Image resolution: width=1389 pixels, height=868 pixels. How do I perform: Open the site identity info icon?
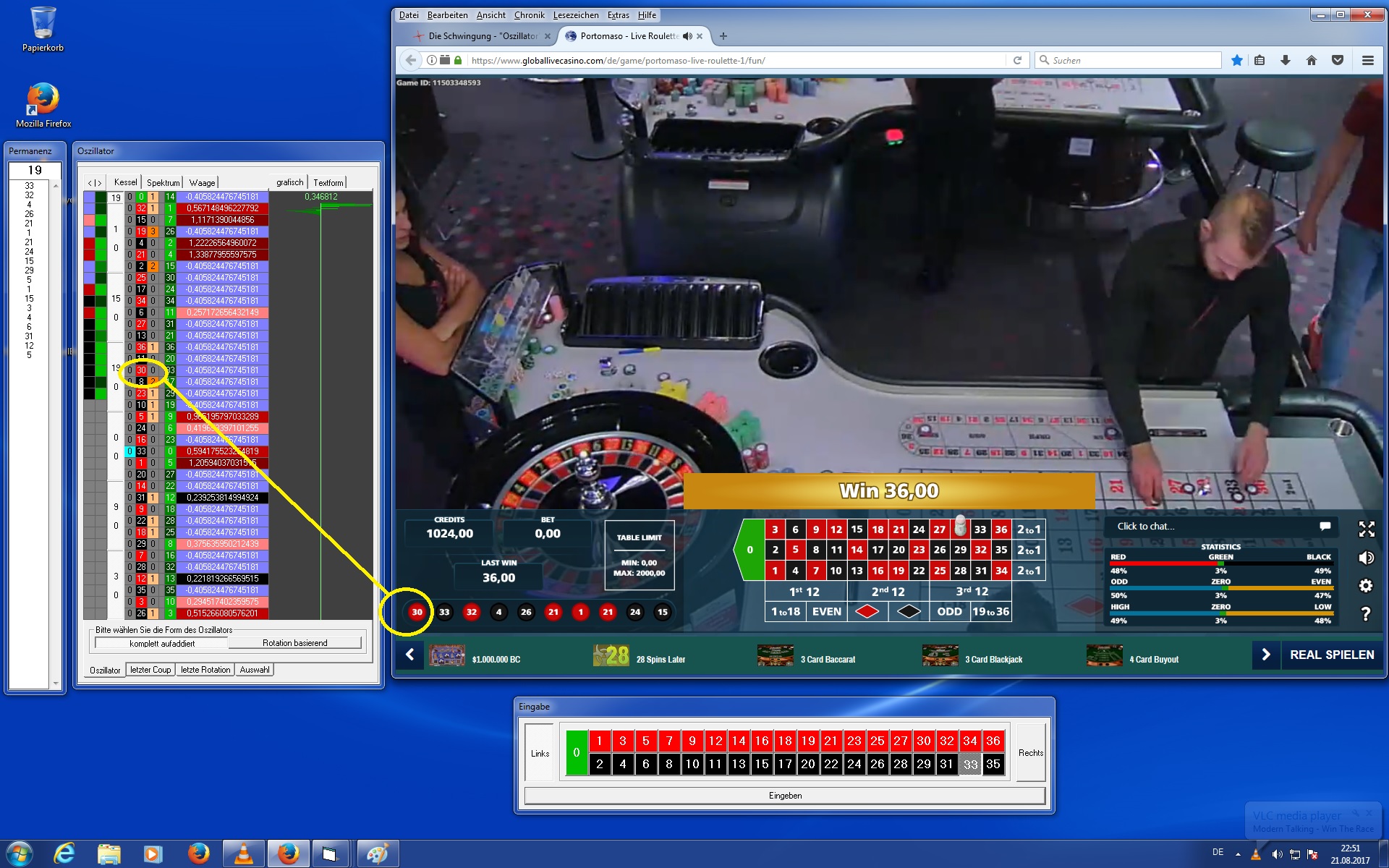(x=432, y=60)
